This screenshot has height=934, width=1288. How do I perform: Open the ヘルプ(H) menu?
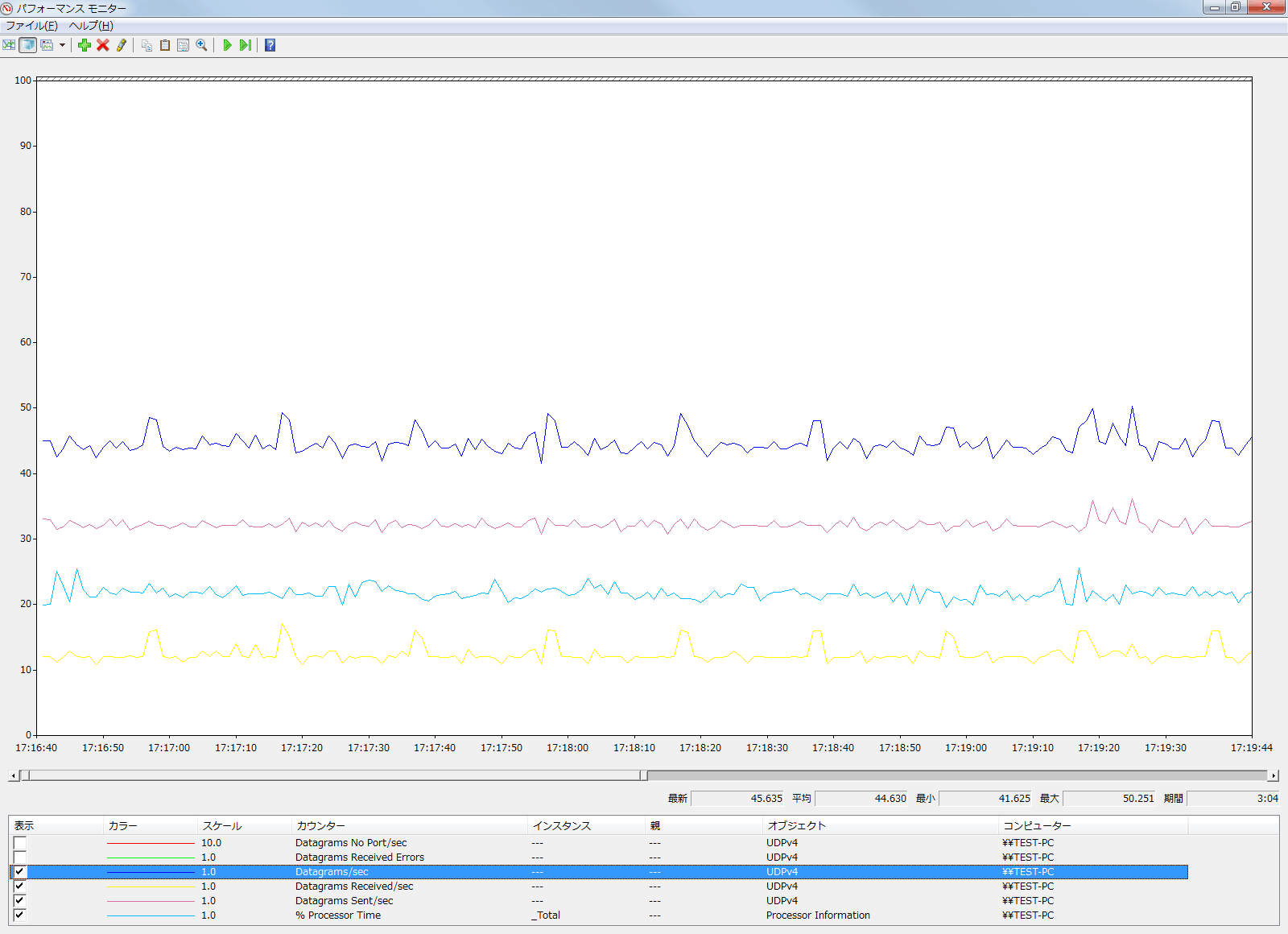pos(91,26)
